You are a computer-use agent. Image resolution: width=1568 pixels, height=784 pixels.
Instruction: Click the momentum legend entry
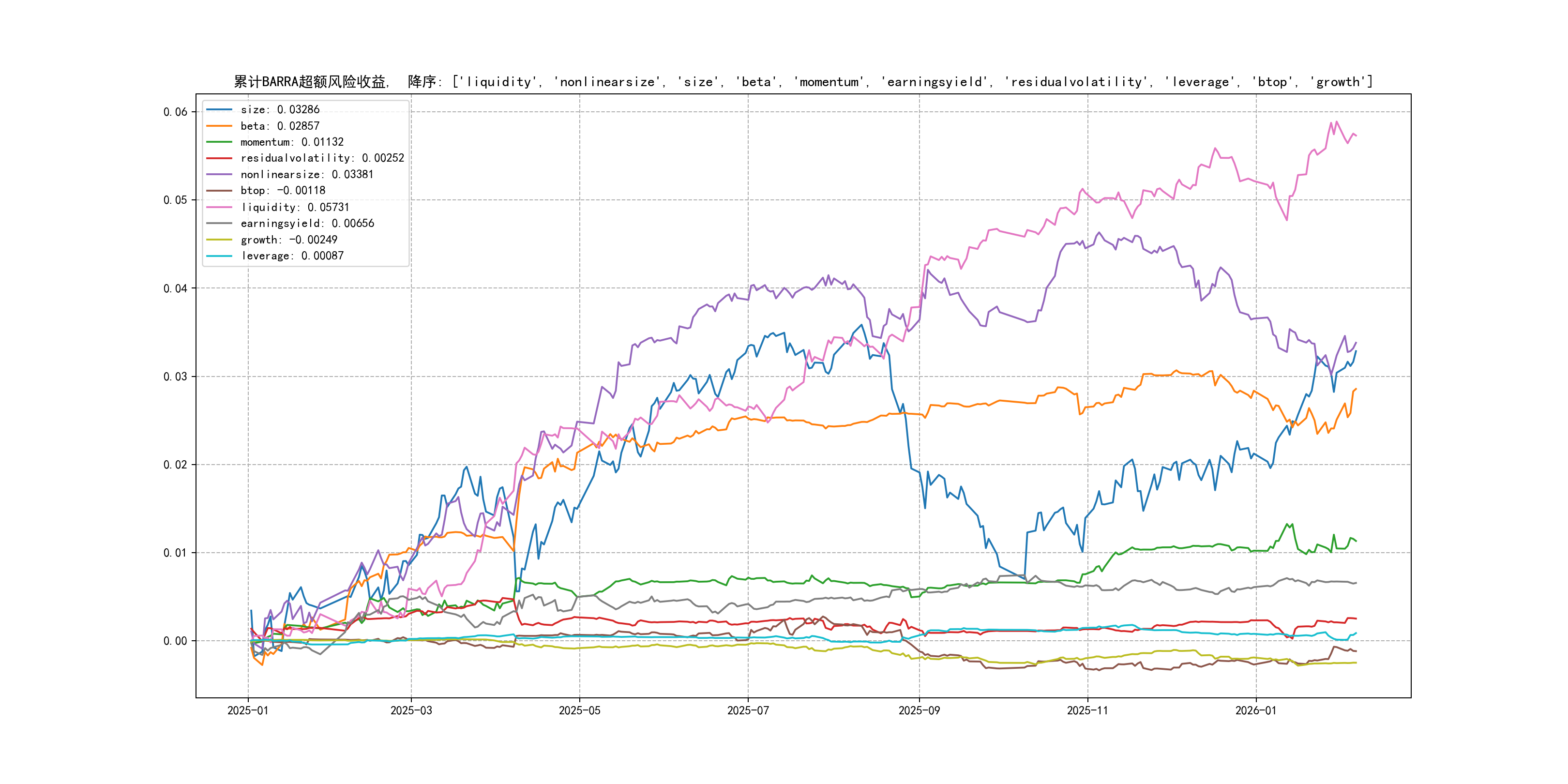291,142
